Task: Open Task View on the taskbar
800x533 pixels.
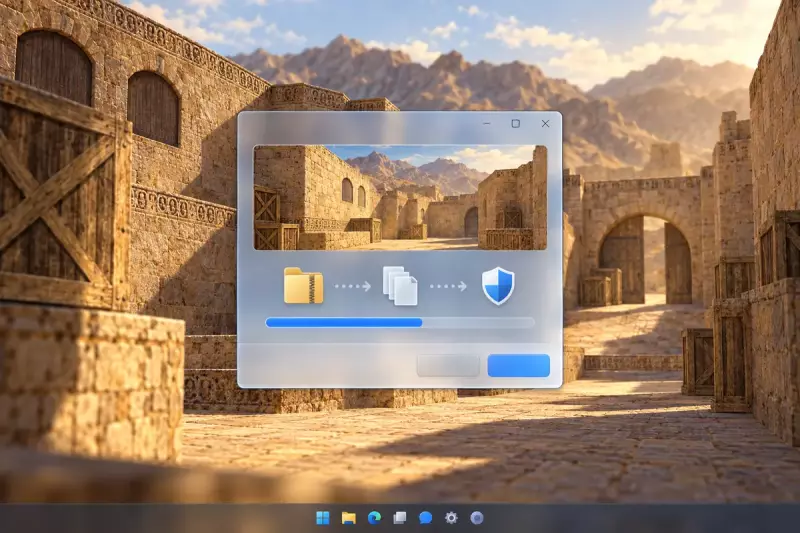Action: (400, 518)
